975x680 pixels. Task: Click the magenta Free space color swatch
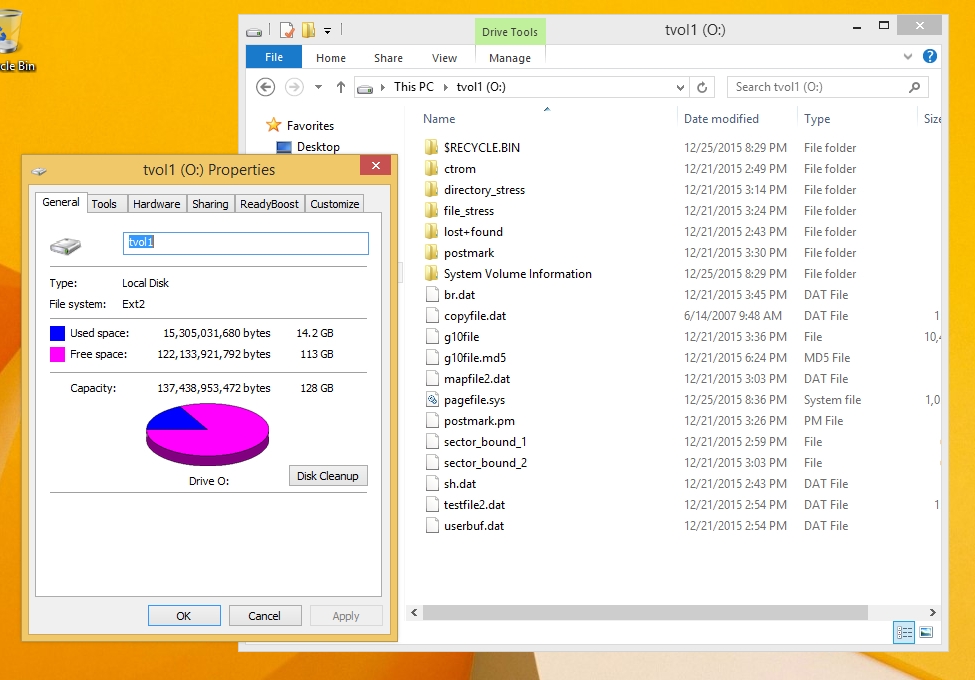[x=57, y=354]
